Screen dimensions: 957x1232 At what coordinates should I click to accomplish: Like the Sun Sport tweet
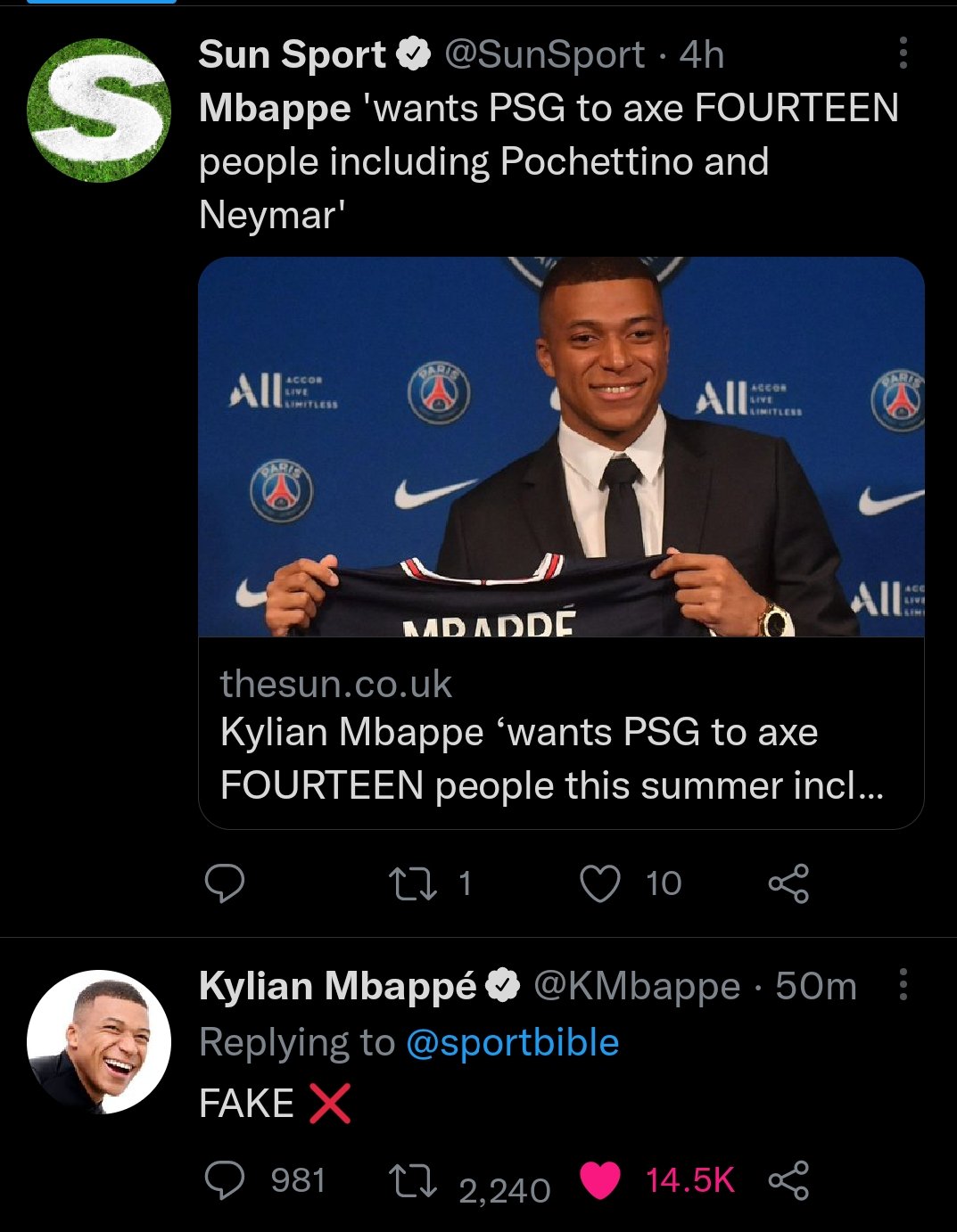point(600,883)
